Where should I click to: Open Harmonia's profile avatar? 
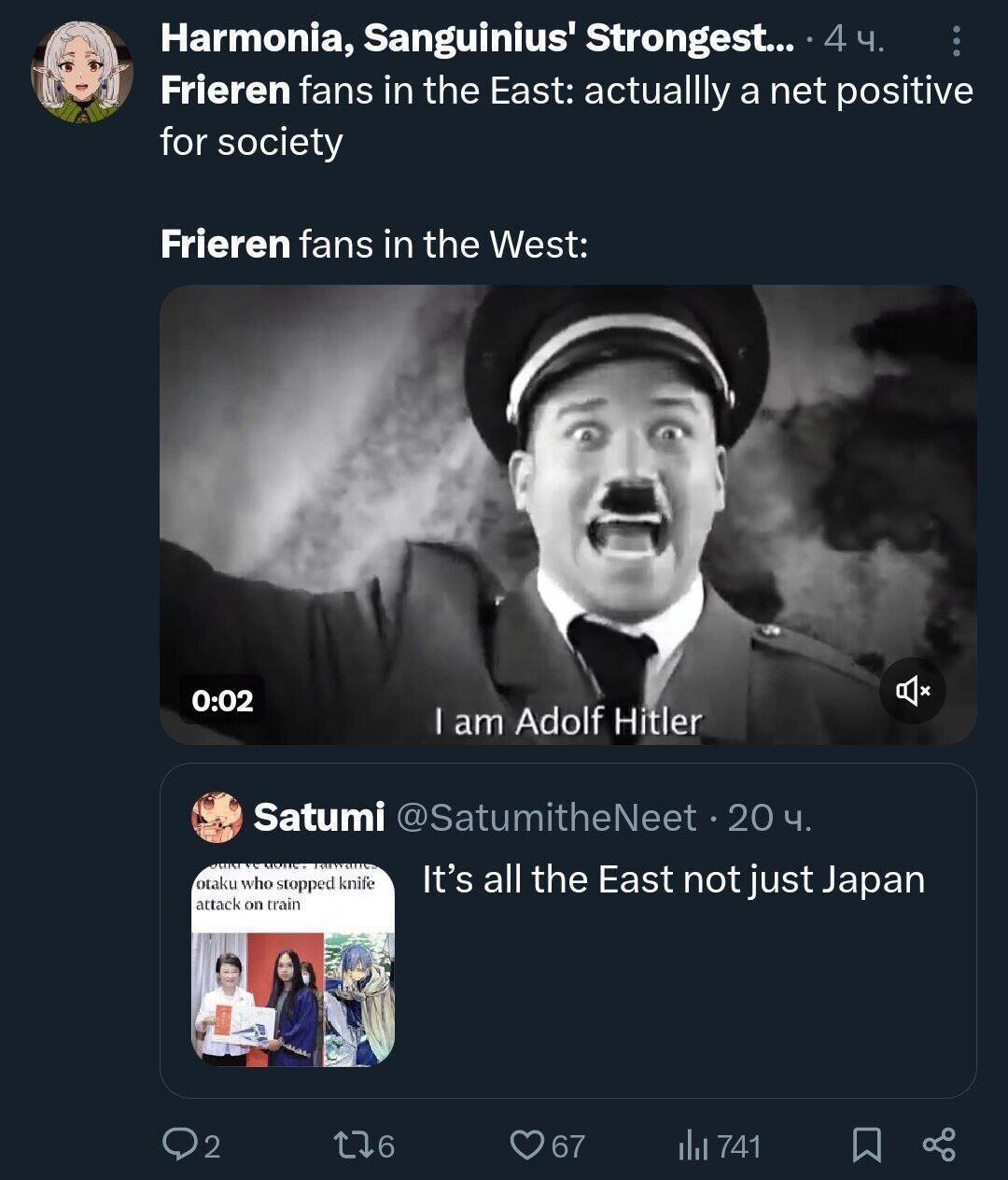[x=82, y=73]
